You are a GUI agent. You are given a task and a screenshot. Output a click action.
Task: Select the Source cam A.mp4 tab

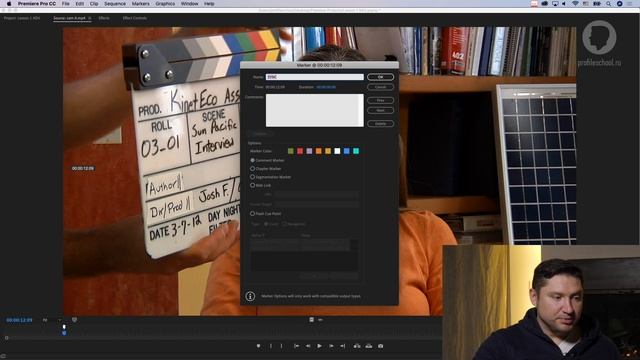point(70,18)
